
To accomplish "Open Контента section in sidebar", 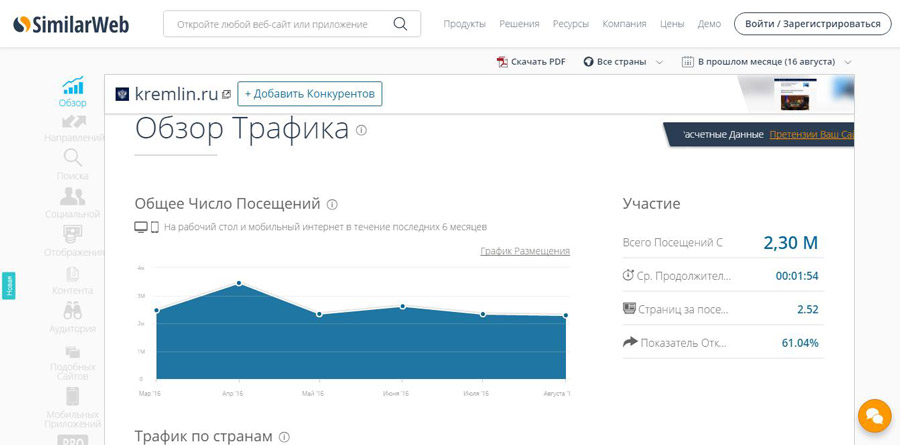I will point(73,280).
